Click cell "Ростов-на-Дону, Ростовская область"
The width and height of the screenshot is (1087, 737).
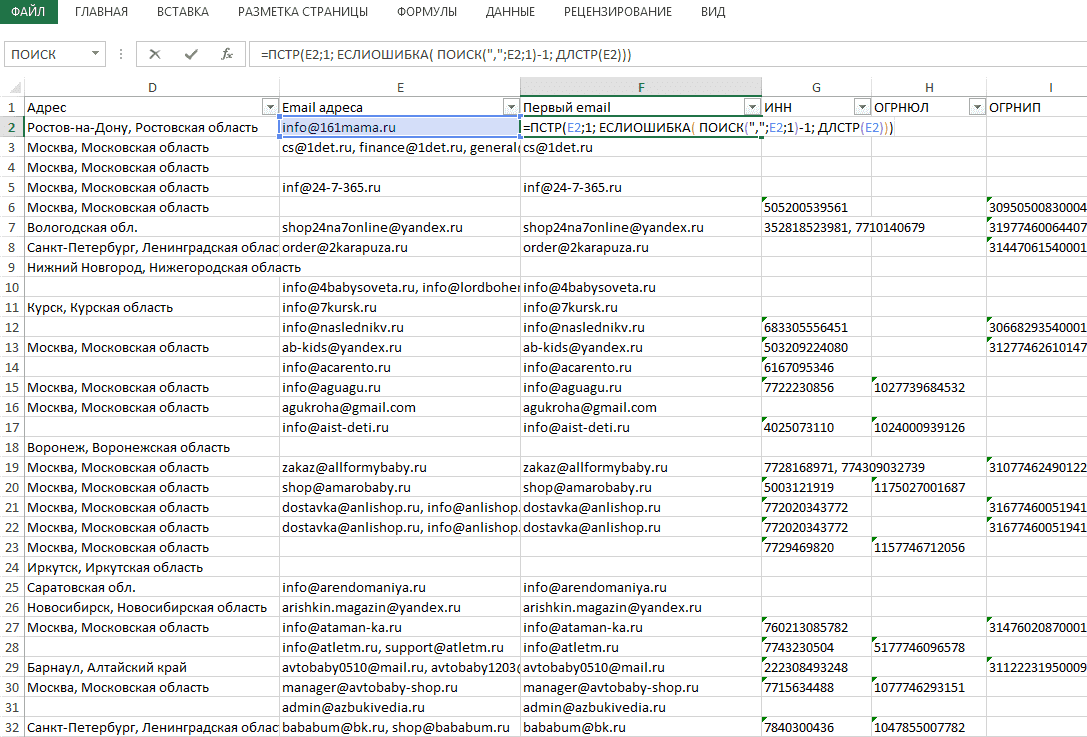152,128
